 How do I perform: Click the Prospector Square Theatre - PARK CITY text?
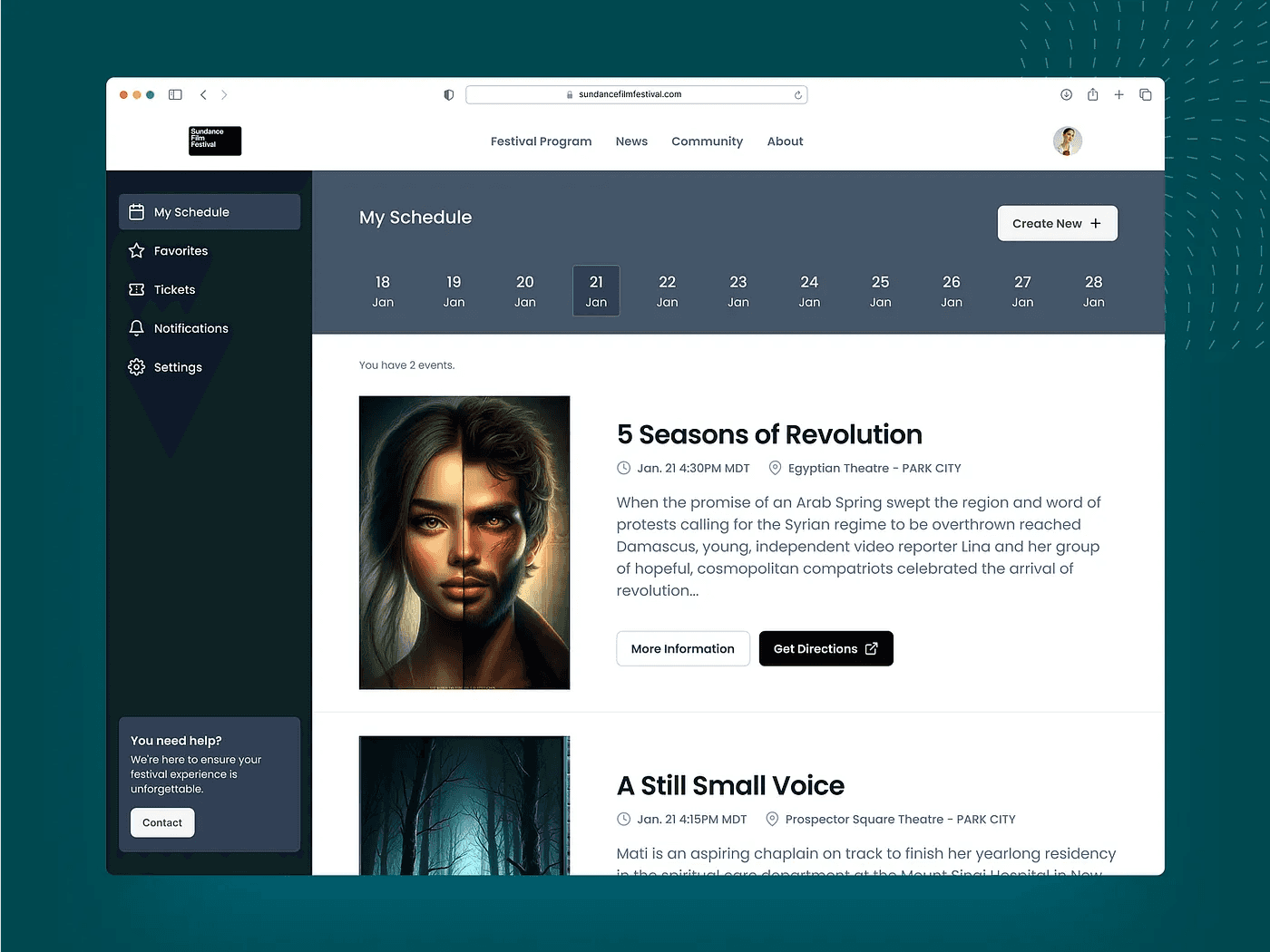(x=901, y=819)
